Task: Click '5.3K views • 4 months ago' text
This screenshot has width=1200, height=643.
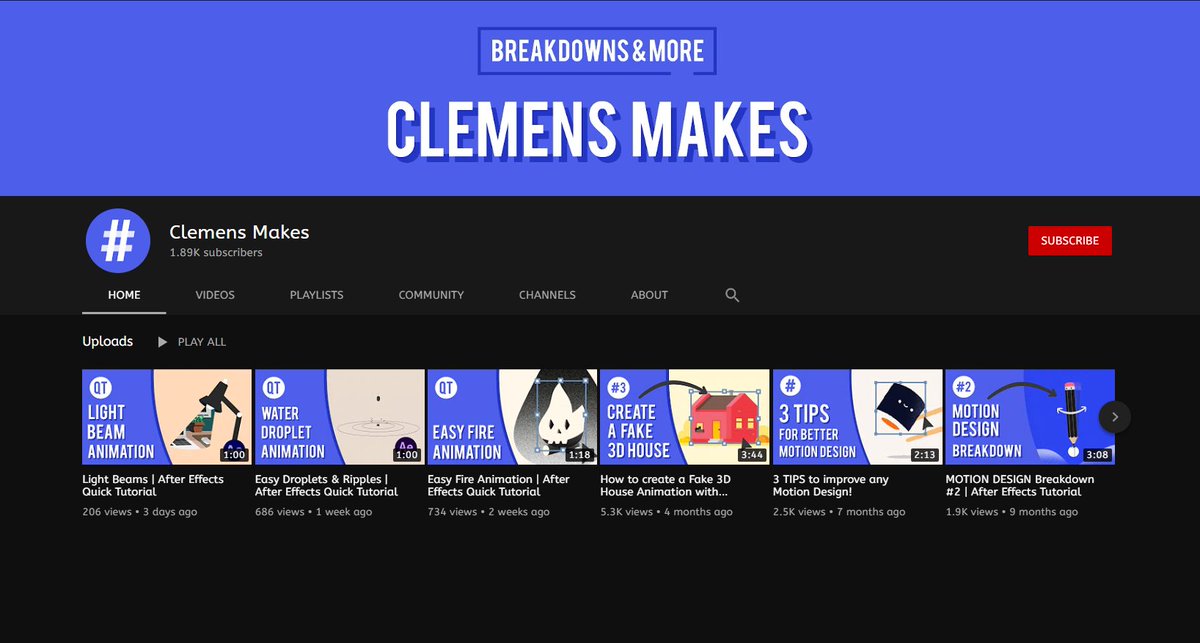Action: pos(666,512)
